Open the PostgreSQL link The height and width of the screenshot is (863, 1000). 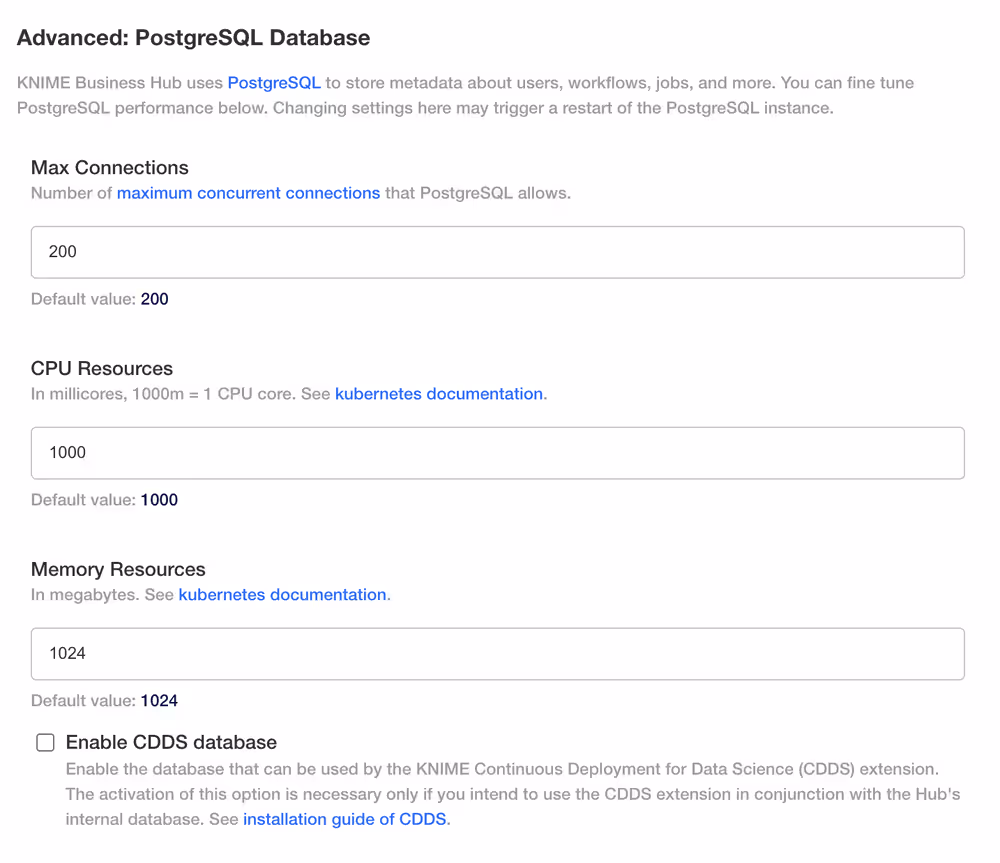point(274,83)
